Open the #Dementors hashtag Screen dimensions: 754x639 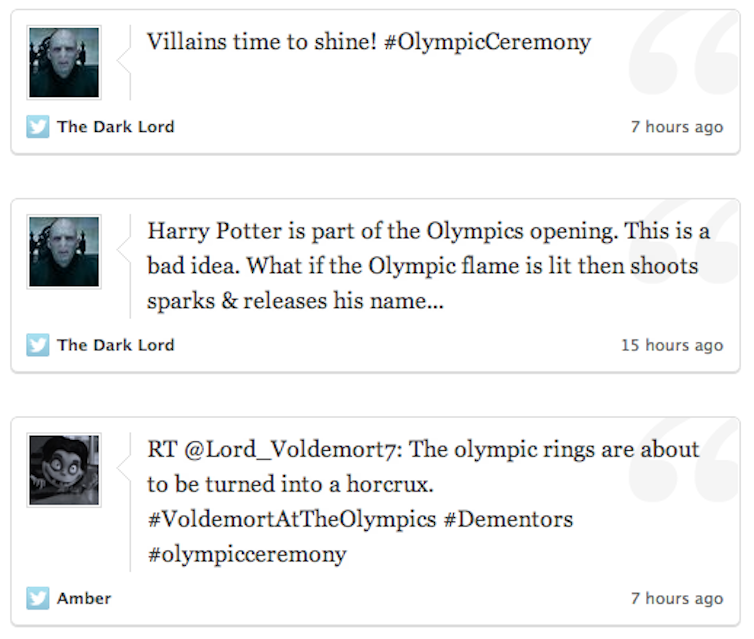pyautogui.click(x=508, y=520)
